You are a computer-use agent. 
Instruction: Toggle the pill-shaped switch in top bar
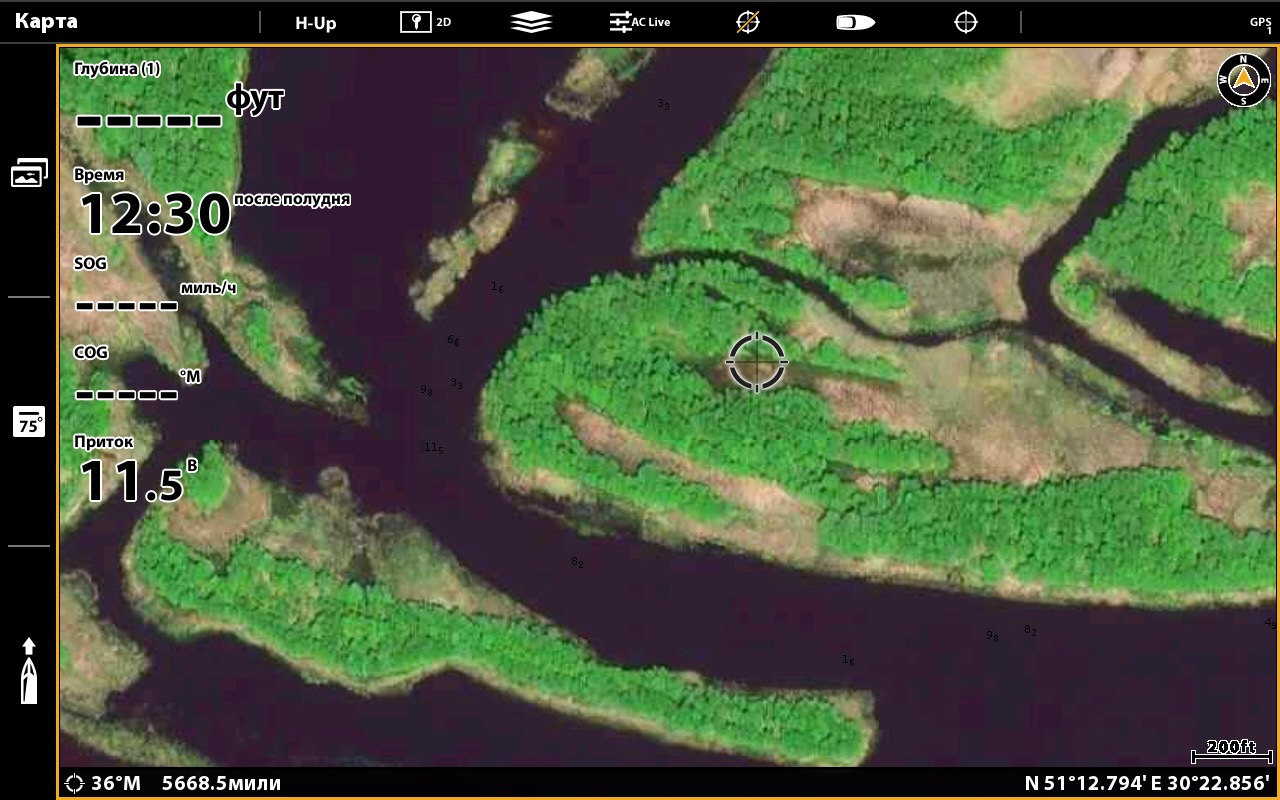tap(855, 22)
